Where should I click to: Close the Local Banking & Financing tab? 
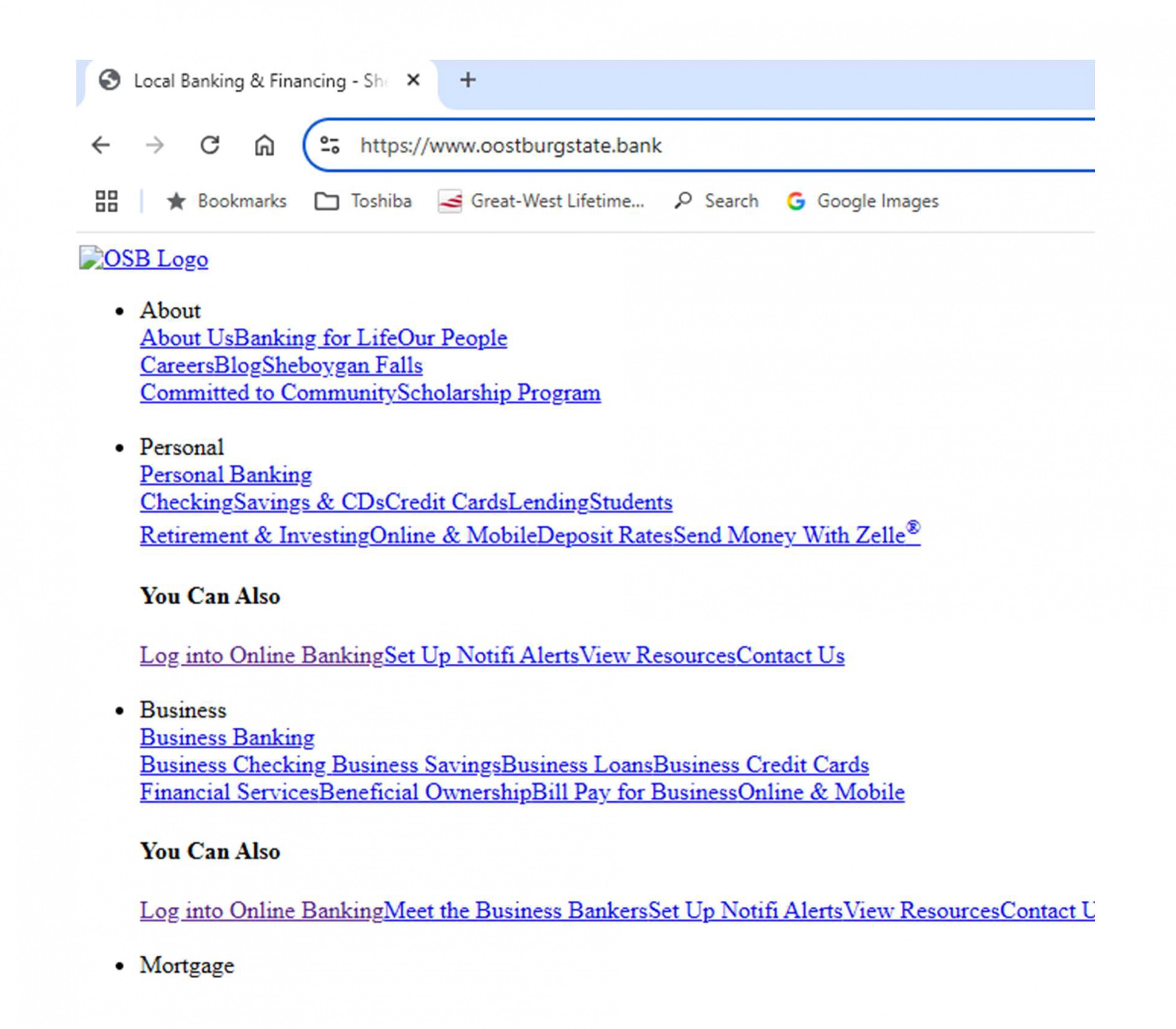coord(413,80)
